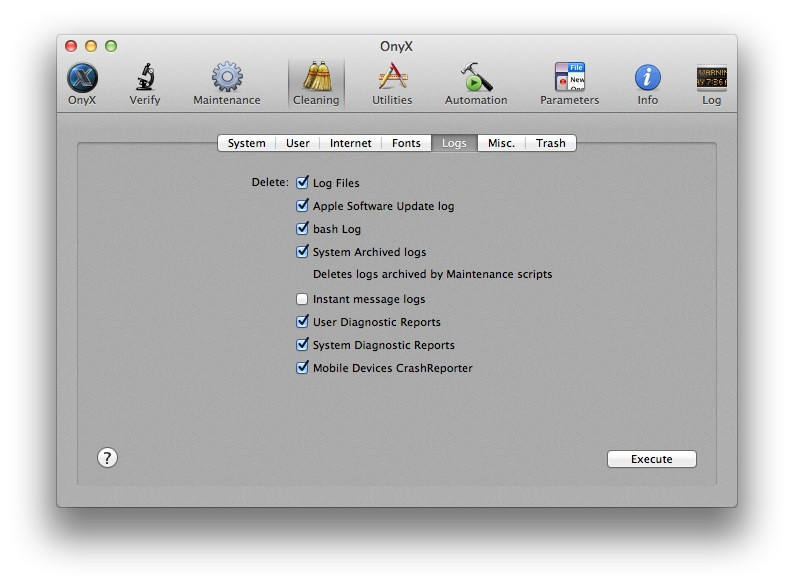The height and width of the screenshot is (586, 794).
Task: Click the OnyX window title
Action: pos(396,46)
